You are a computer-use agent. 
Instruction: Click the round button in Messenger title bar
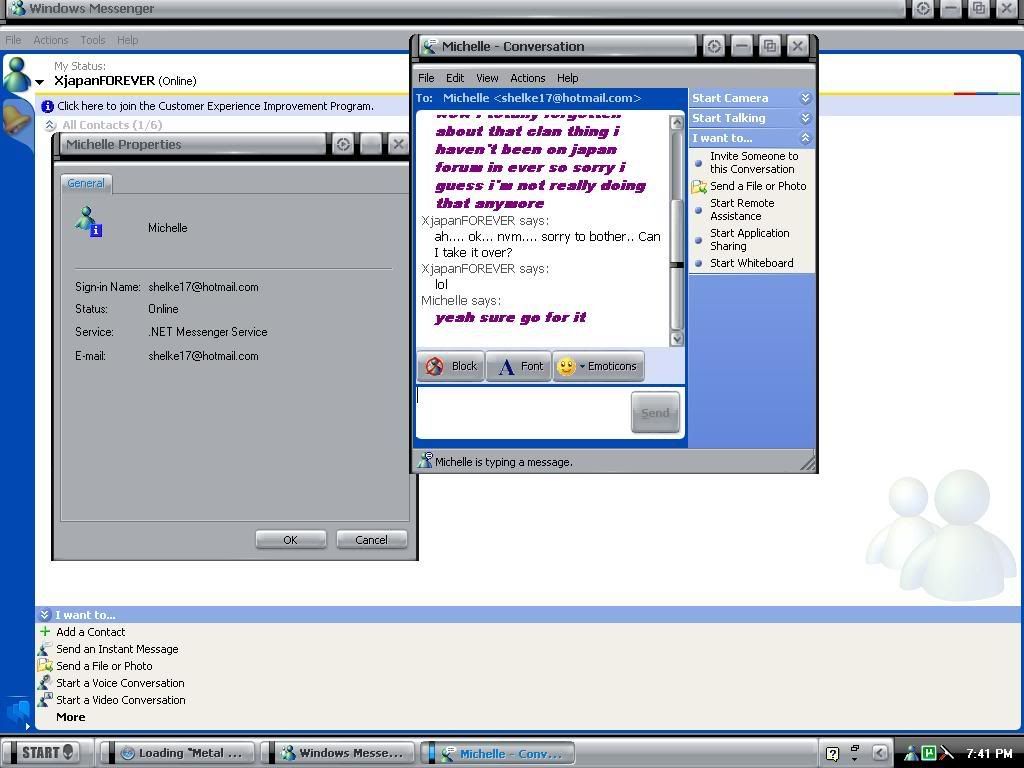pos(923,9)
